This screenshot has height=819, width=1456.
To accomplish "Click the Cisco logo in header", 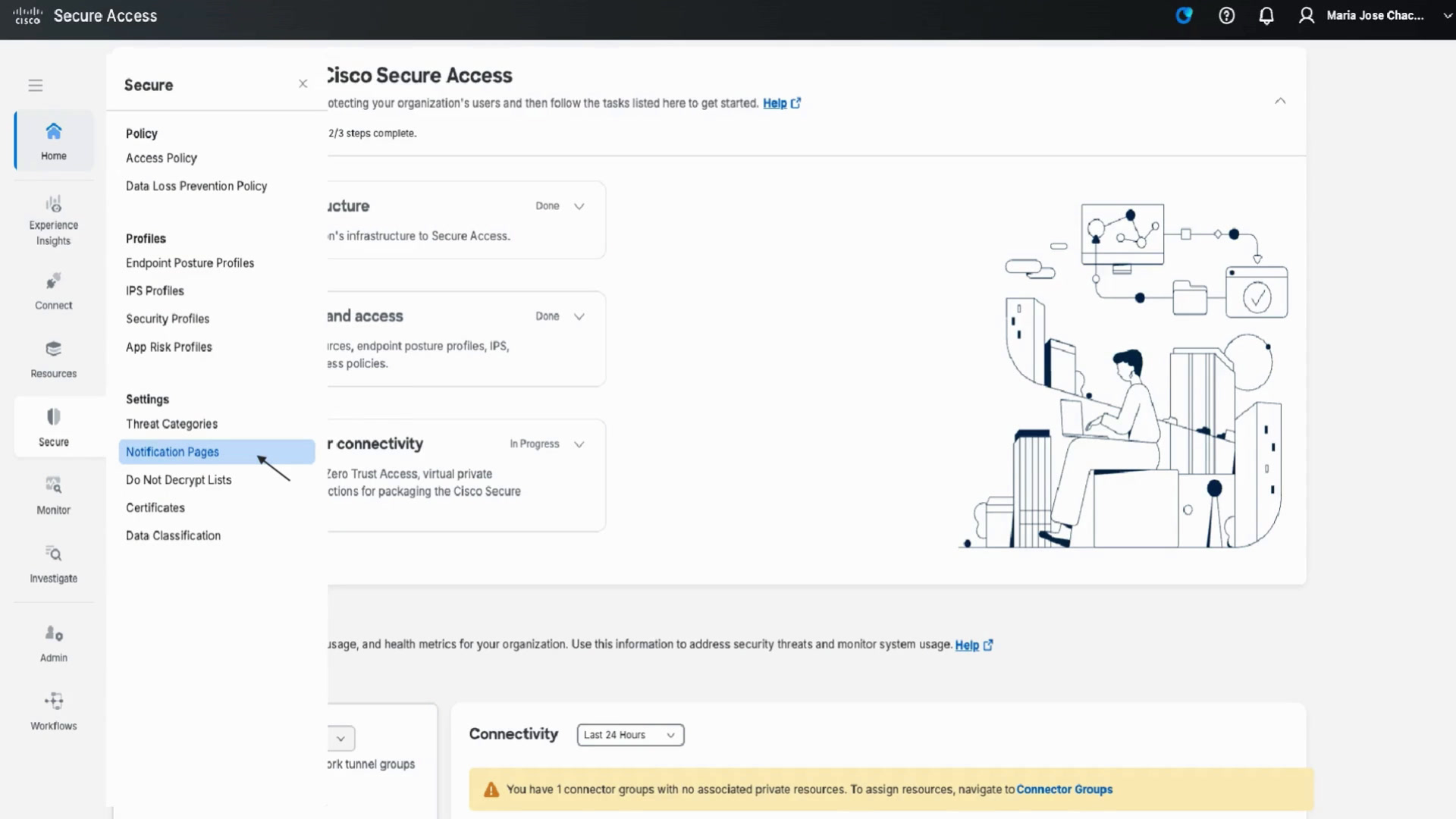I will pos(28,15).
